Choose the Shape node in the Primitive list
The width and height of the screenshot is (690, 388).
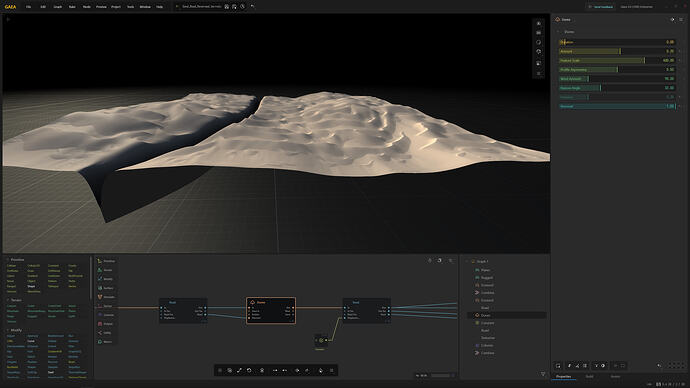(x=31, y=286)
